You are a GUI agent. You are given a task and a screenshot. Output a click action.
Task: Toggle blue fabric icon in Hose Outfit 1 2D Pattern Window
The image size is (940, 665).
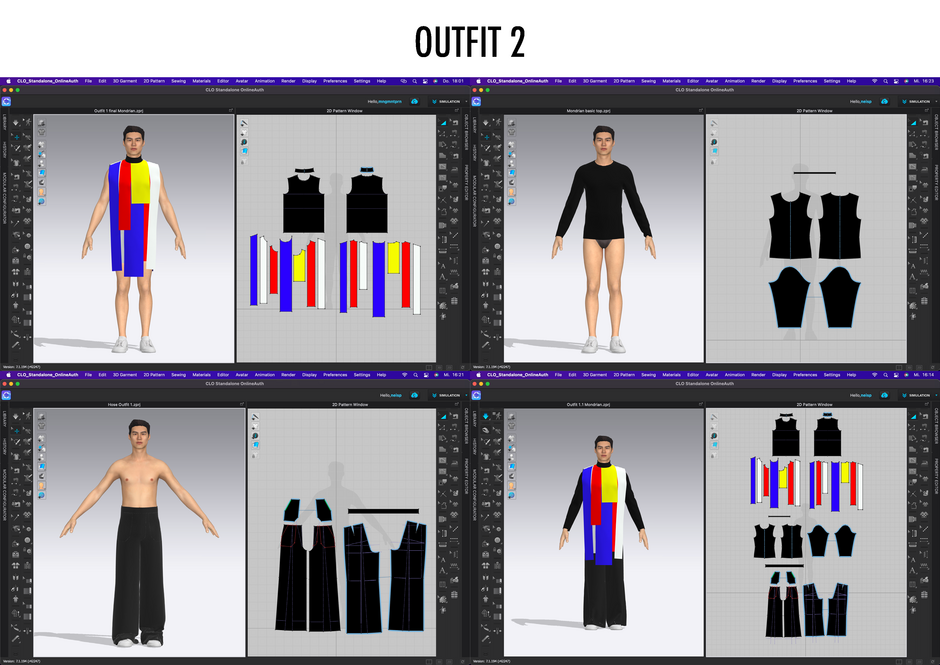[255, 445]
